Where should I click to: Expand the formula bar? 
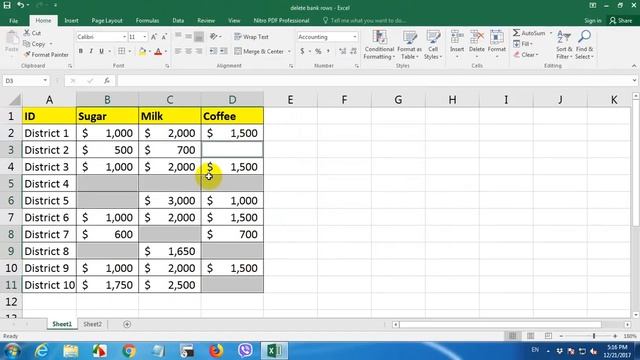click(634, 80)
